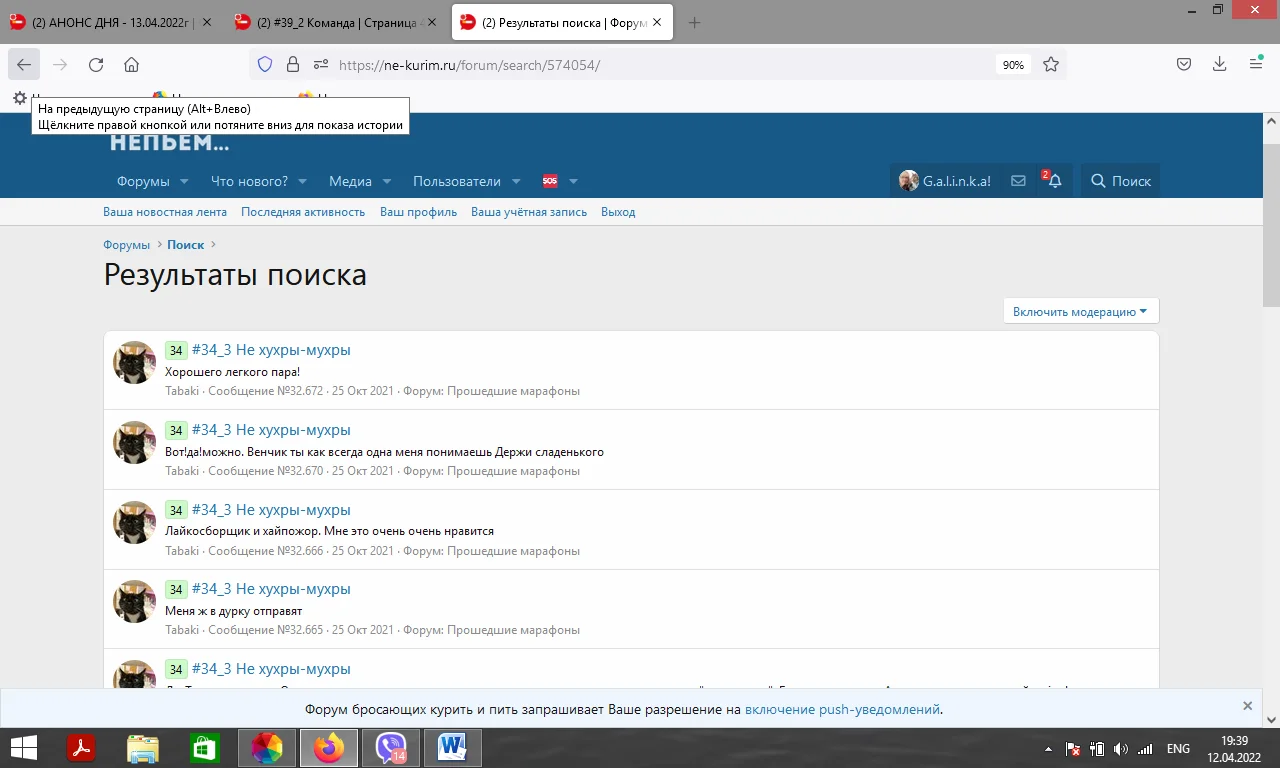Open the 'Что нового?' menu

tap(252, 181)
